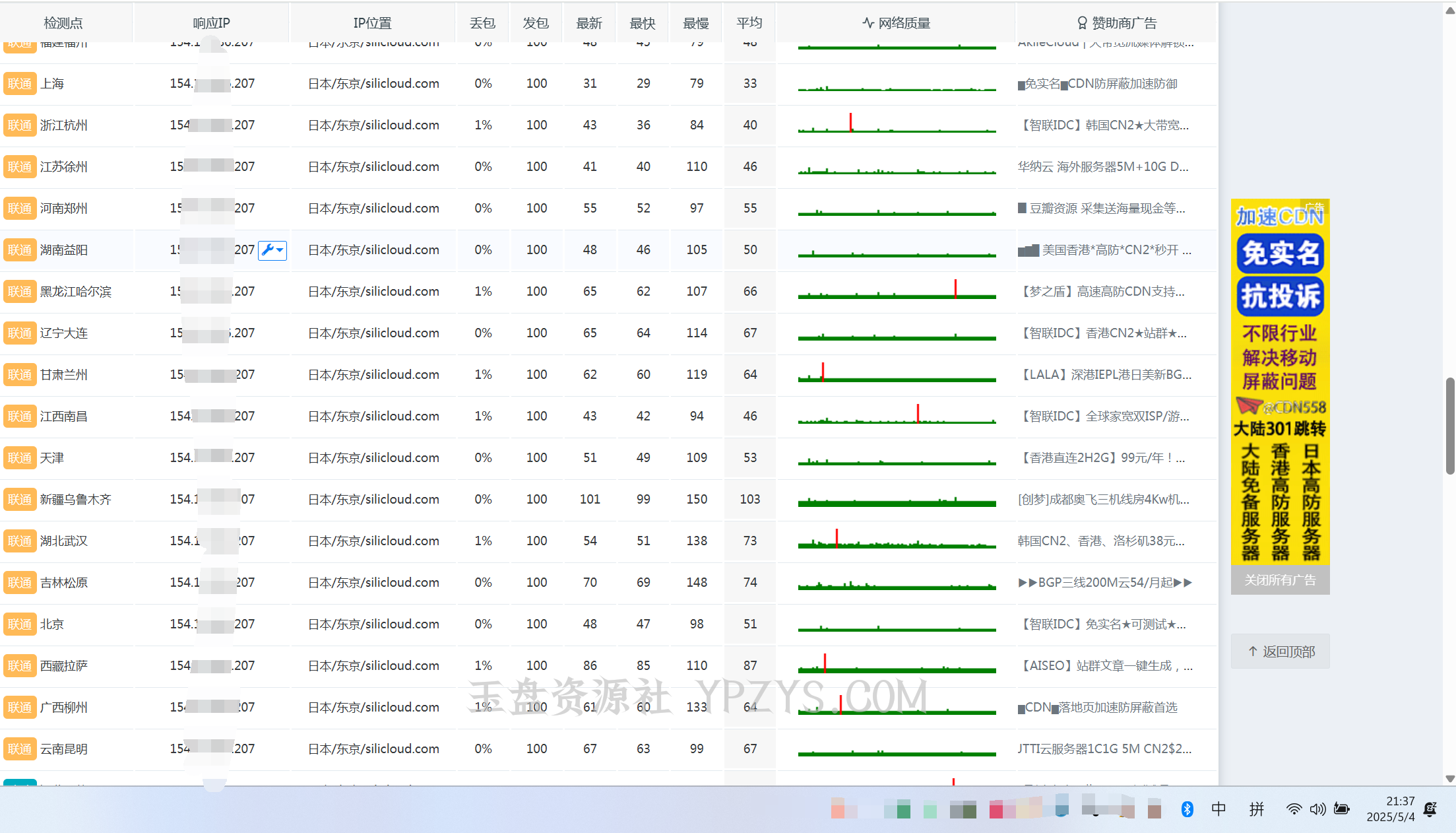Click the Bluetooth tray icon
Screen dimensions: 1456x833
tap(1187, 809)
